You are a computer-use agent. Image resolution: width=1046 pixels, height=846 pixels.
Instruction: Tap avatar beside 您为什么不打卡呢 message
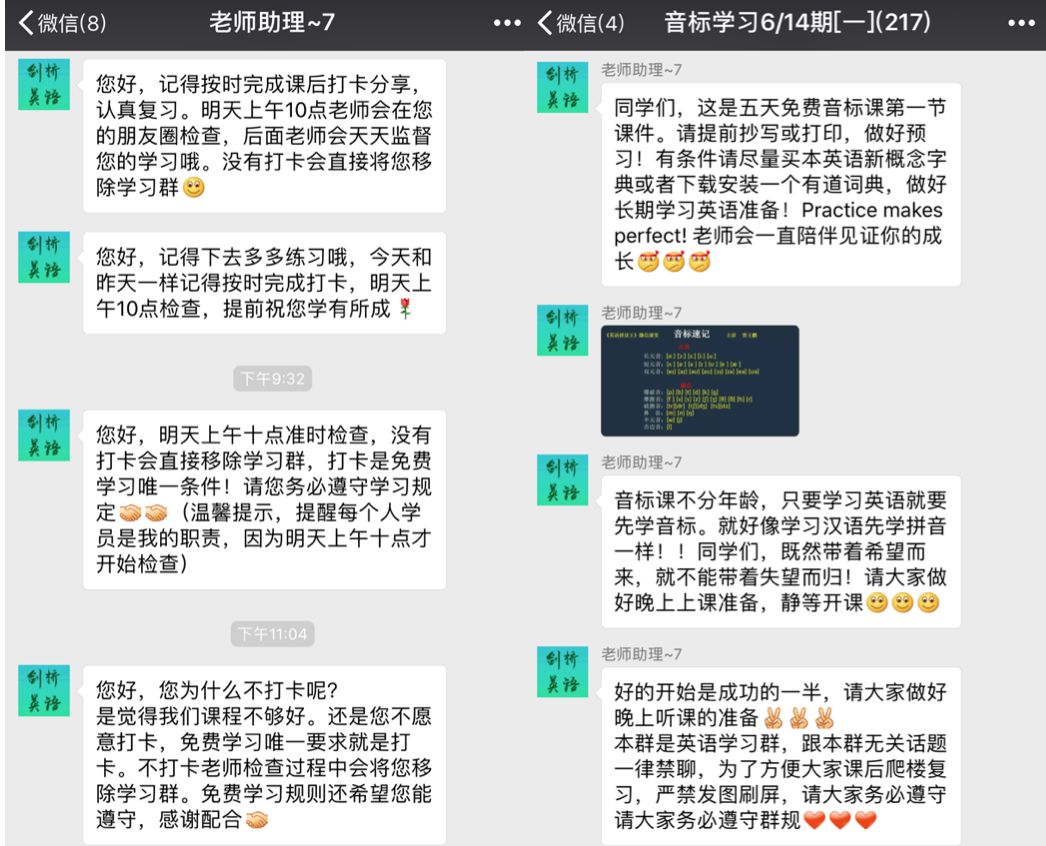(44, 691)
